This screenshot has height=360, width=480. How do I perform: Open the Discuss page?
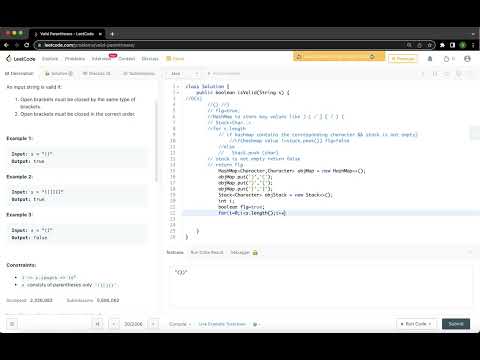point(150,59)
